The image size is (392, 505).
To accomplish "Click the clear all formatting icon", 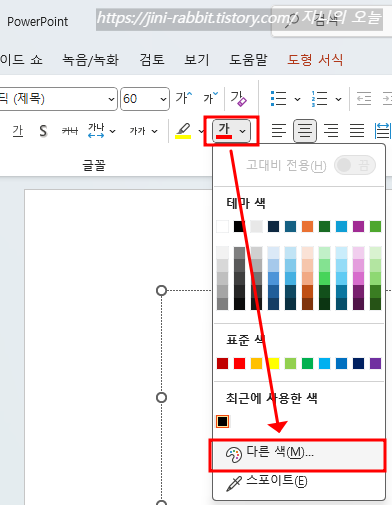I will pos(239,99).
